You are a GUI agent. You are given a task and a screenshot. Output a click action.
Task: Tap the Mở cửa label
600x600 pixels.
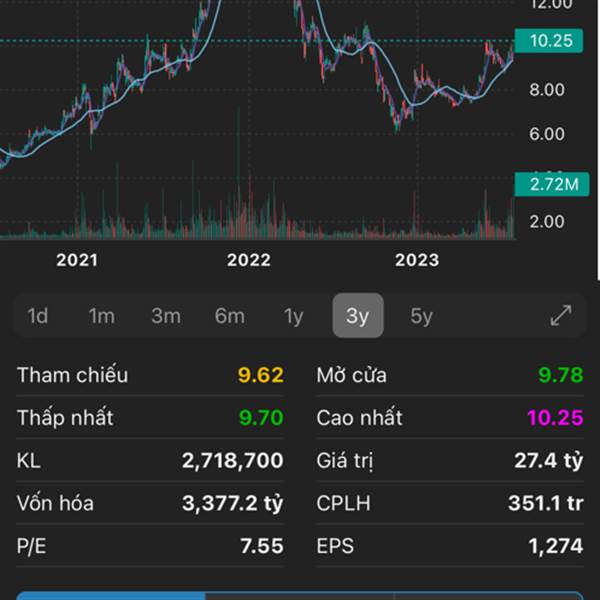point(351,375)
